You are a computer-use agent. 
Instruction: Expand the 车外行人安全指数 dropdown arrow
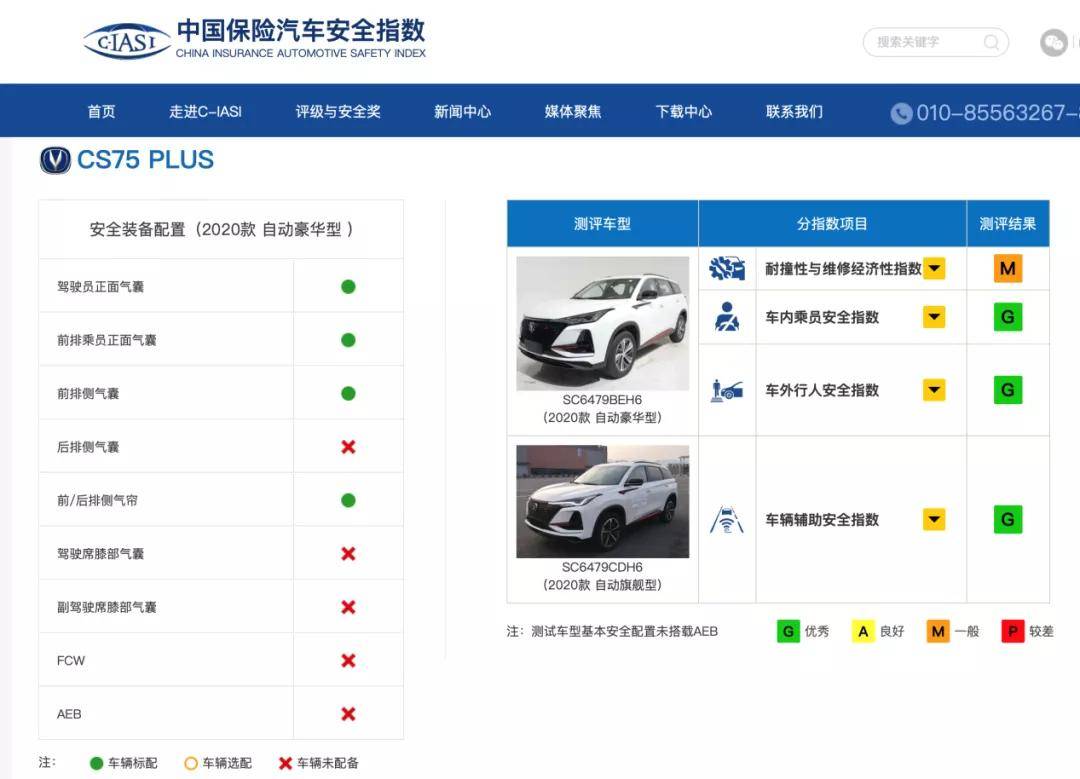[x=934, y=390]
